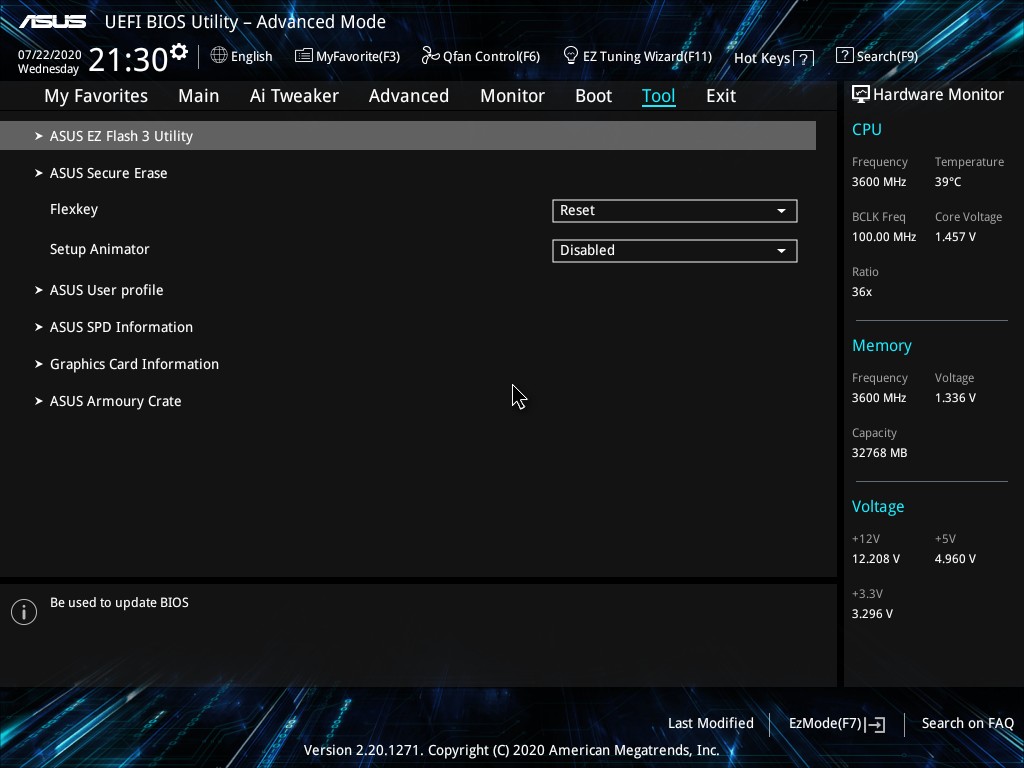Click the info icon in help panel
The image size is (1024, 768).
coord(24,612)
